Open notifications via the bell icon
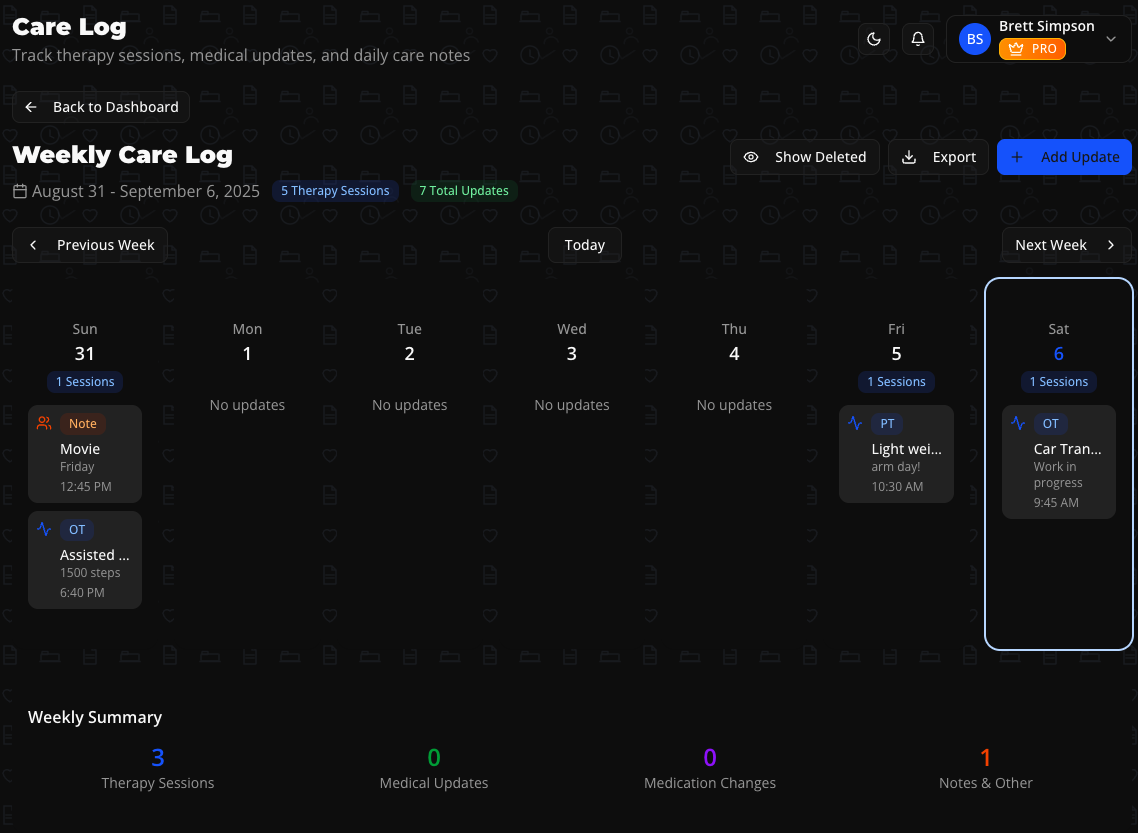Image resolution: width=1138 pixels, height=833 pixels. pos(918,38)
